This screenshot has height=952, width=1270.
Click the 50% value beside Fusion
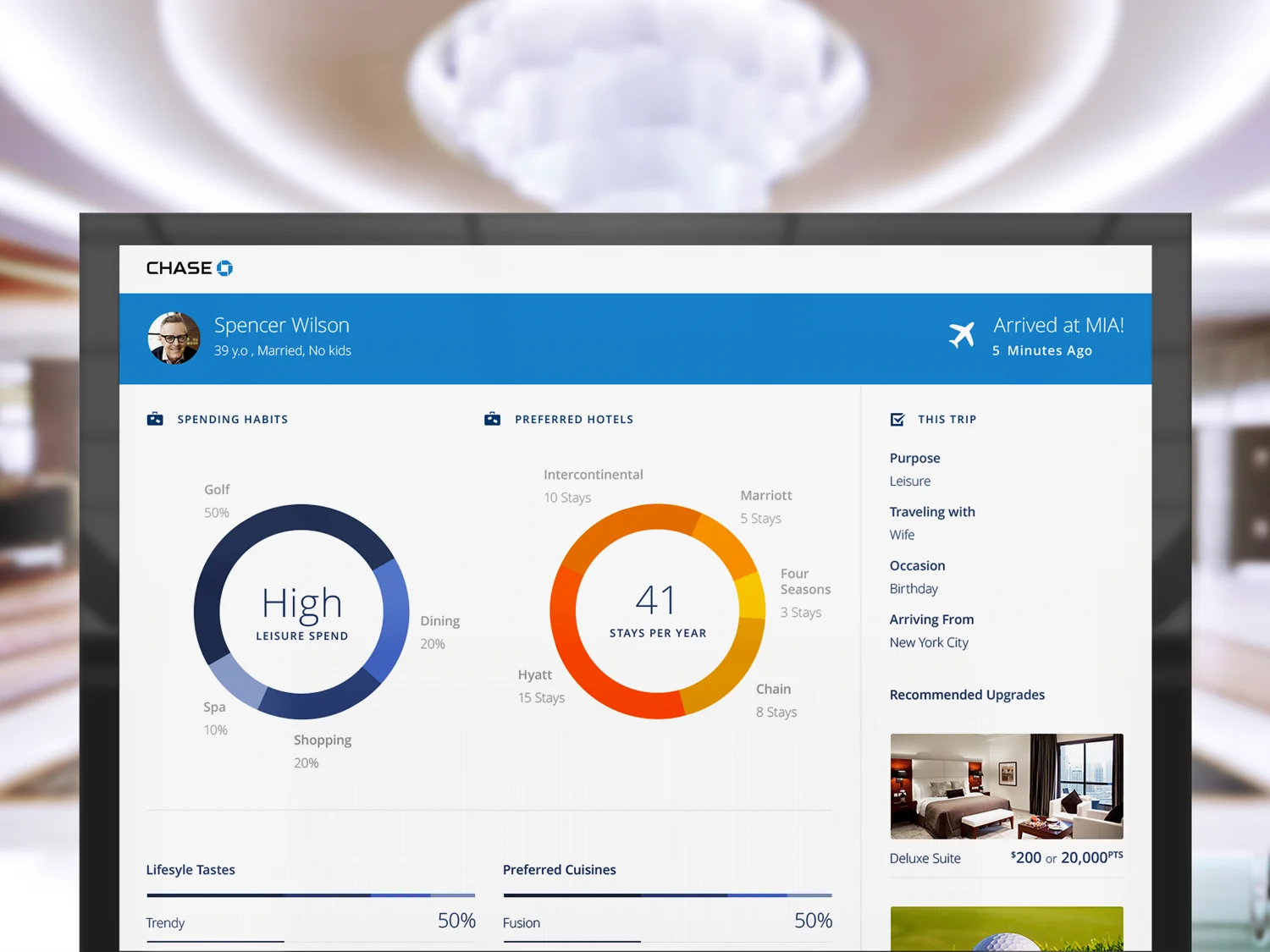tap(814, 921)
